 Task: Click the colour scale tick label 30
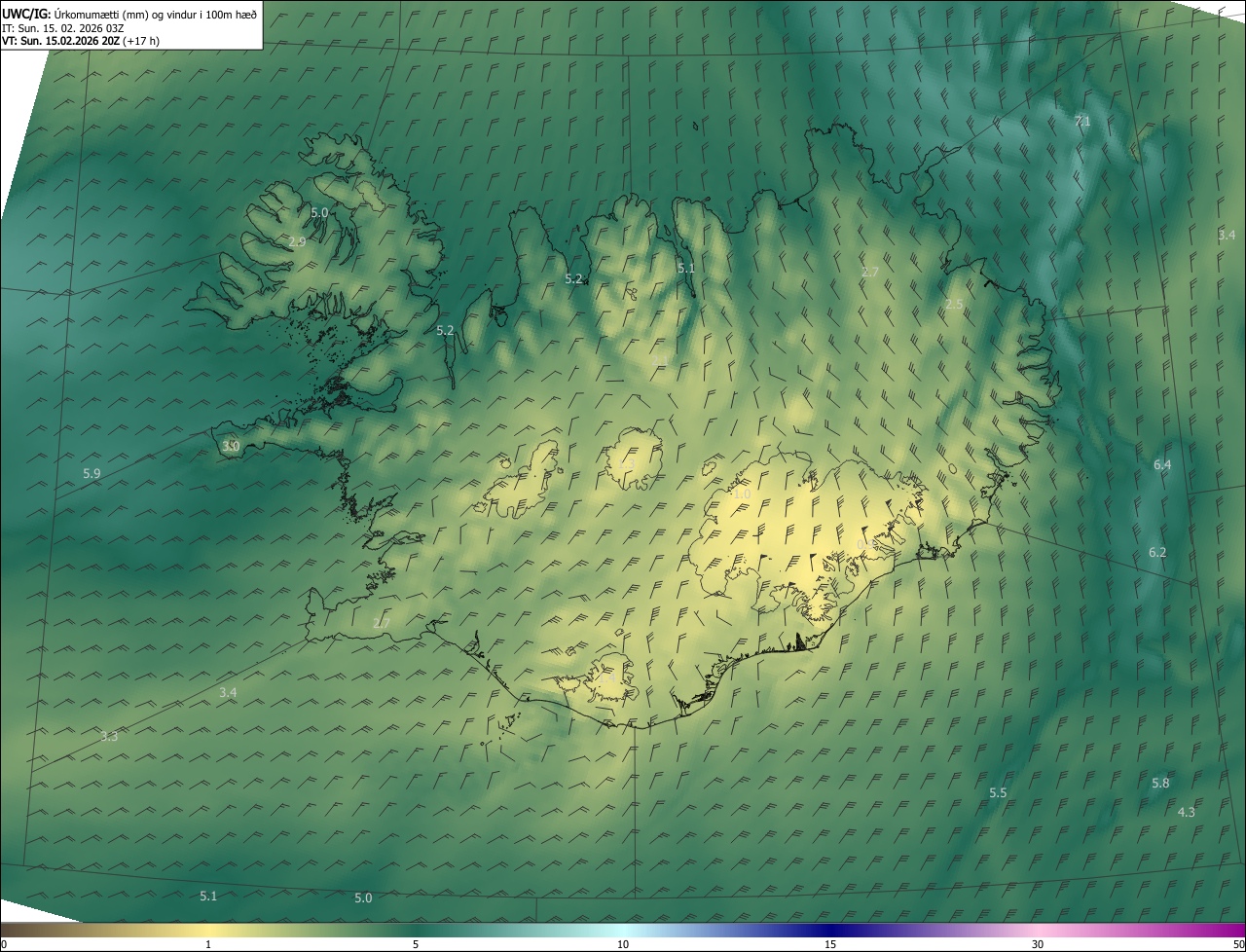(1038, 945)
